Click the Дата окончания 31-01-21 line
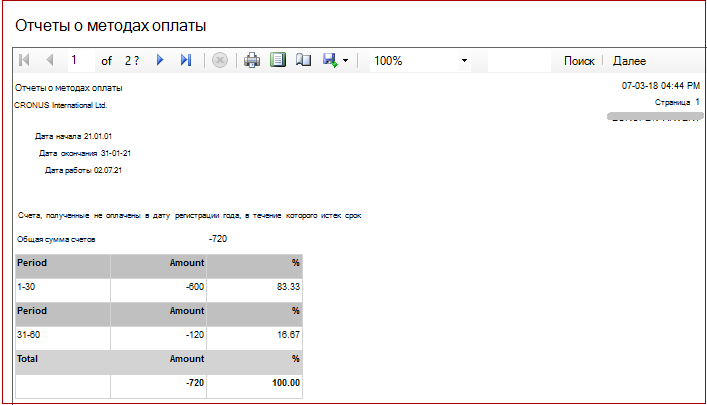The height and width of the screenshot is (405, 707). click(x=85, y=153)
